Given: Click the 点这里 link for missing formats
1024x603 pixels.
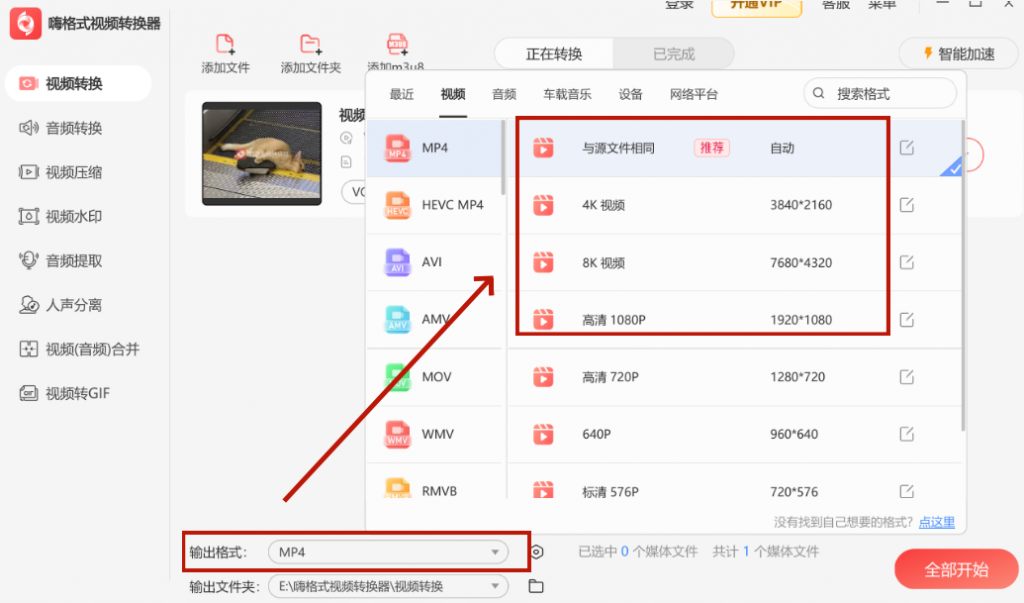Looking at the screenshot, I should coord(936,521).
